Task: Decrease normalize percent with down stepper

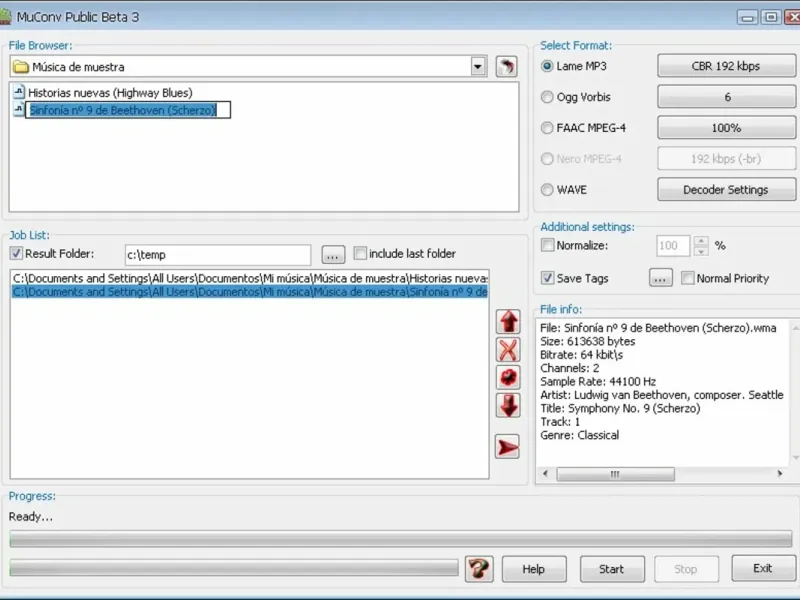Action: click(x=701, y=251)
